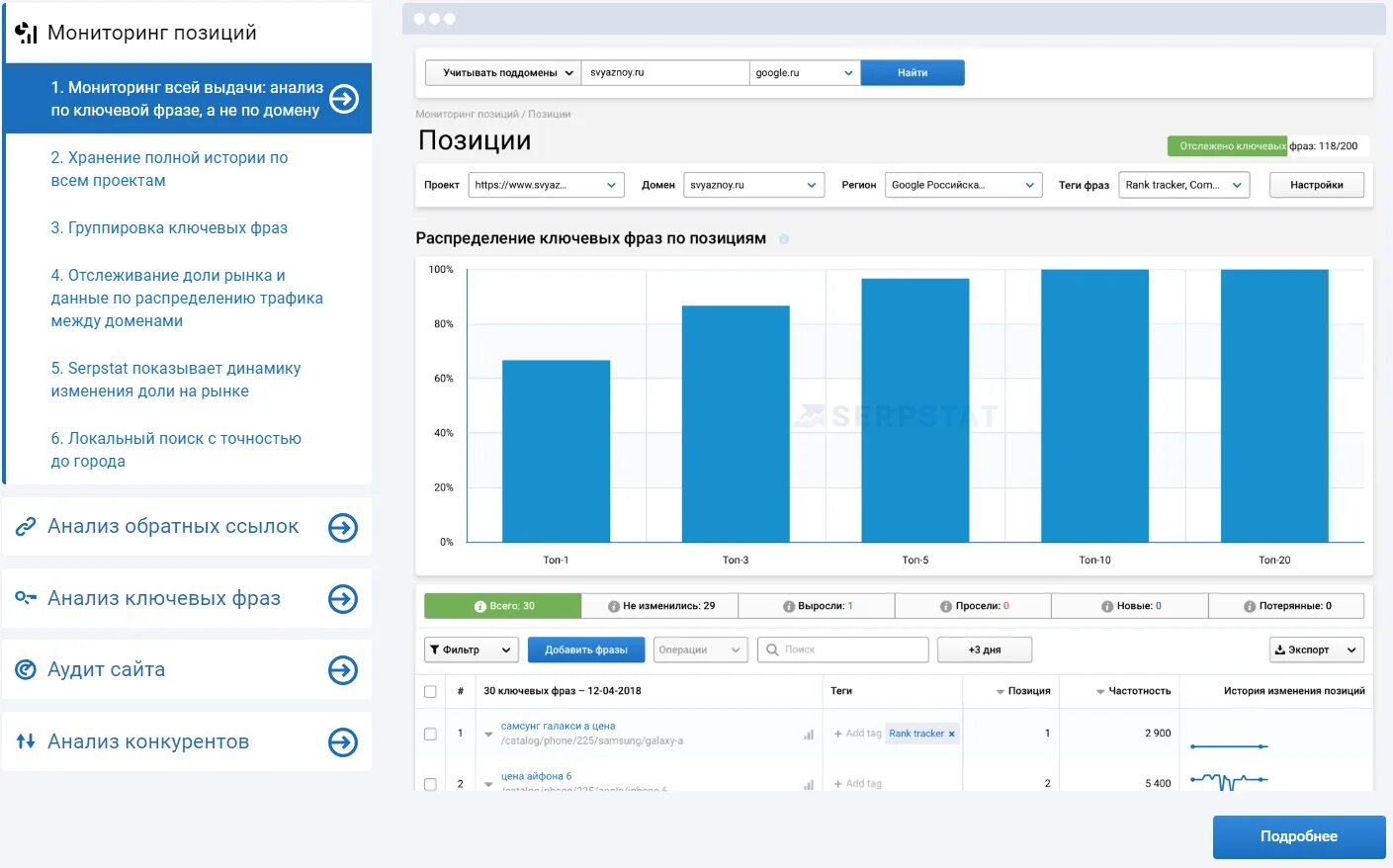Click arrow icon beside Аудит сайта
Screen dimensions: 1393x868
click(343, 670)
